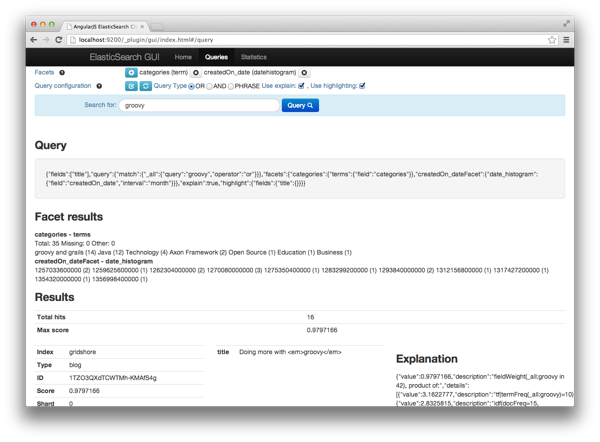Click the 'categories (term)' facet label

point(163,72)
